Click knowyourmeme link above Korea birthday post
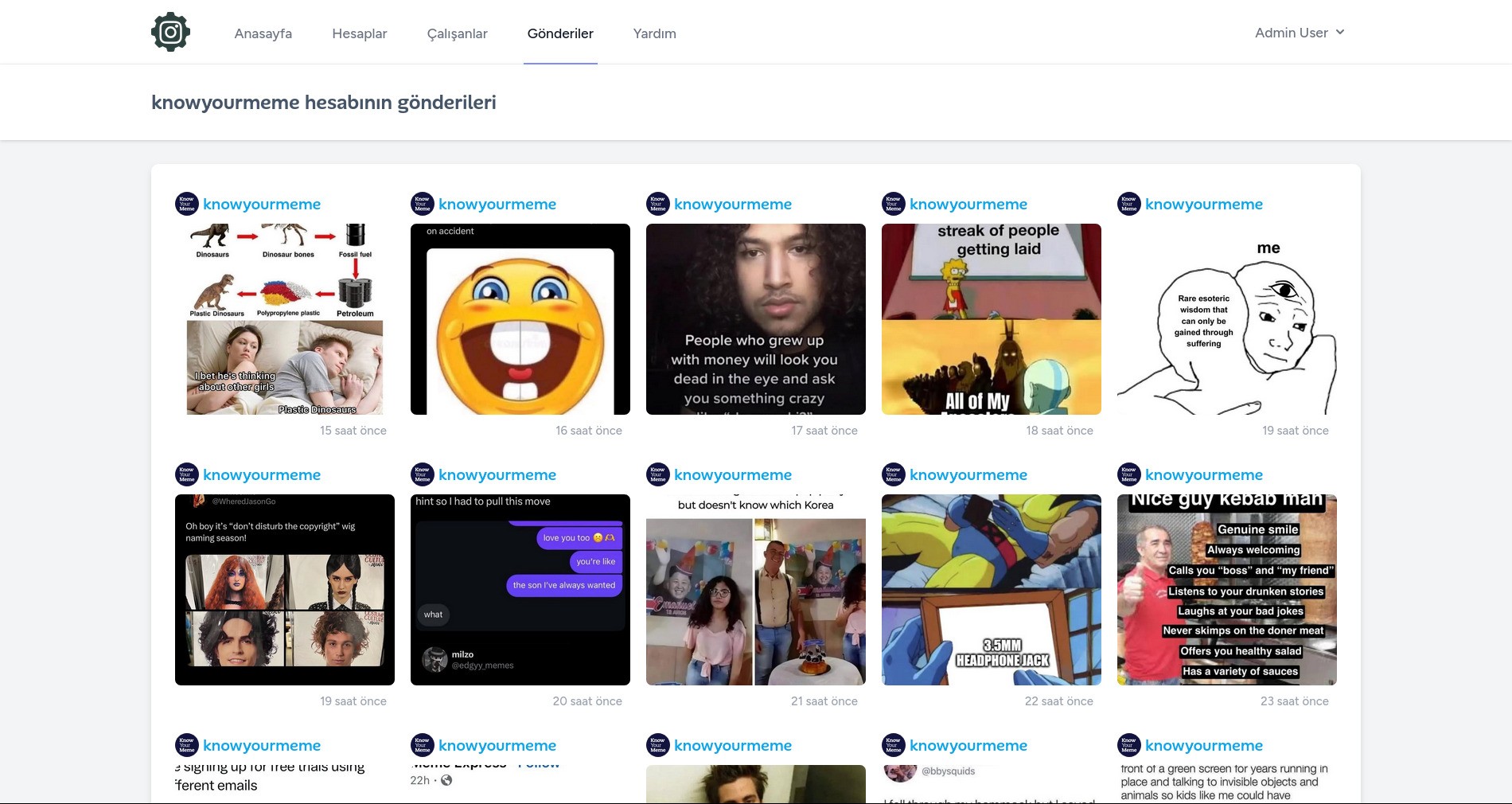This screenshot has height=804, width=1512. click(x=732, y=474)
